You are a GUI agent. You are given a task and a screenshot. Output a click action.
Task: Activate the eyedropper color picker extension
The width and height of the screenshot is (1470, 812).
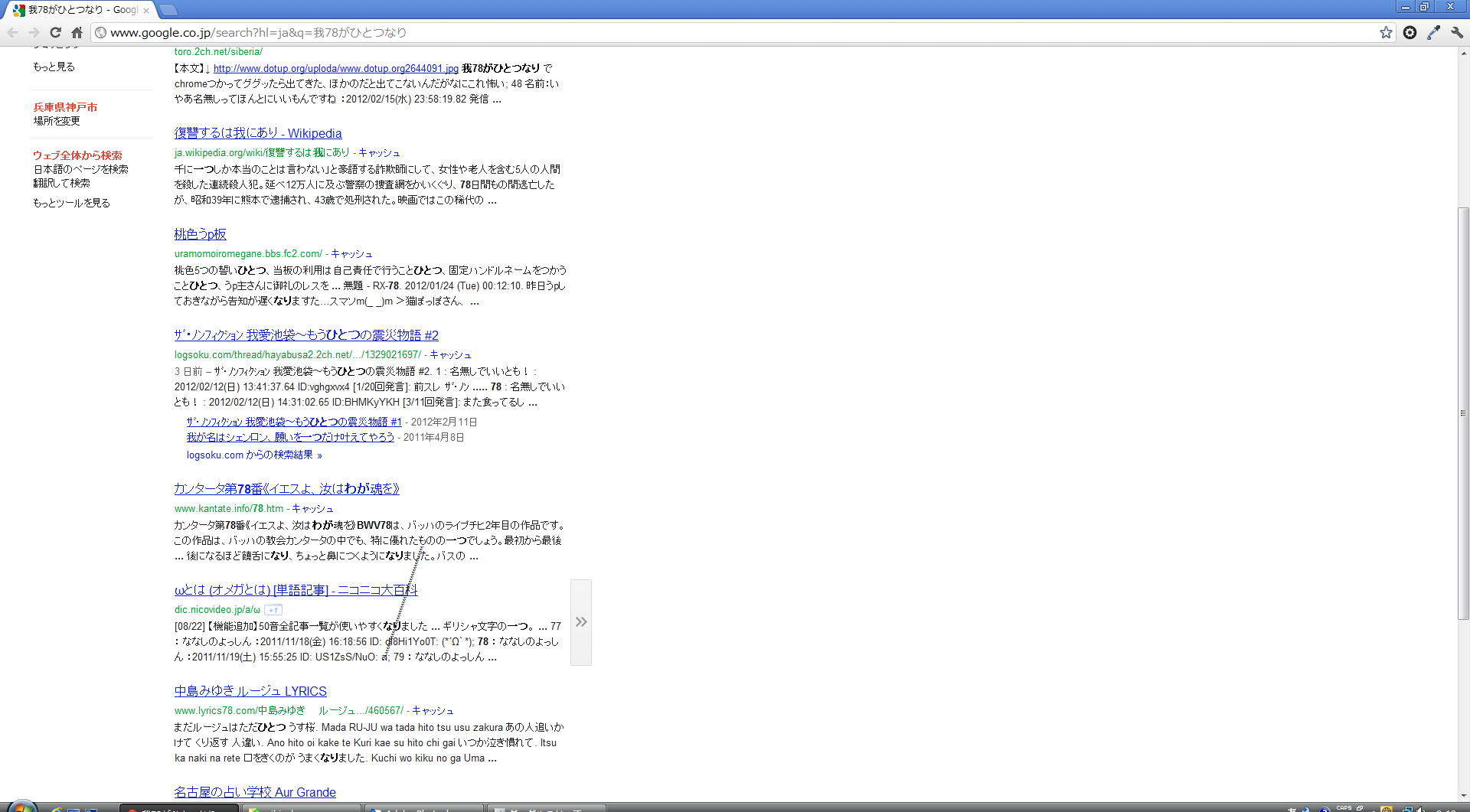[1433, 32]
